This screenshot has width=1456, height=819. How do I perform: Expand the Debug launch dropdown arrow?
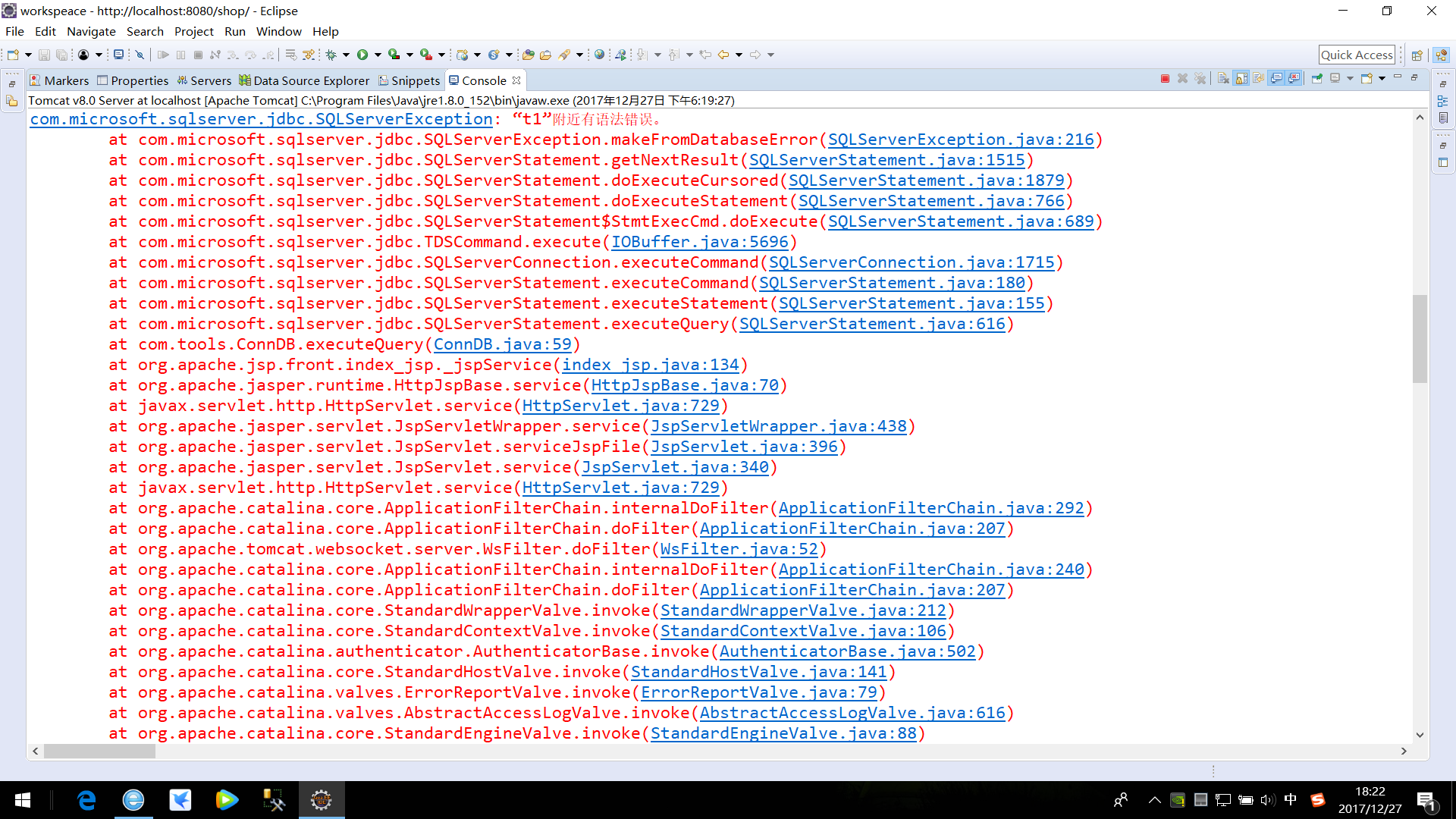(346, 55)
